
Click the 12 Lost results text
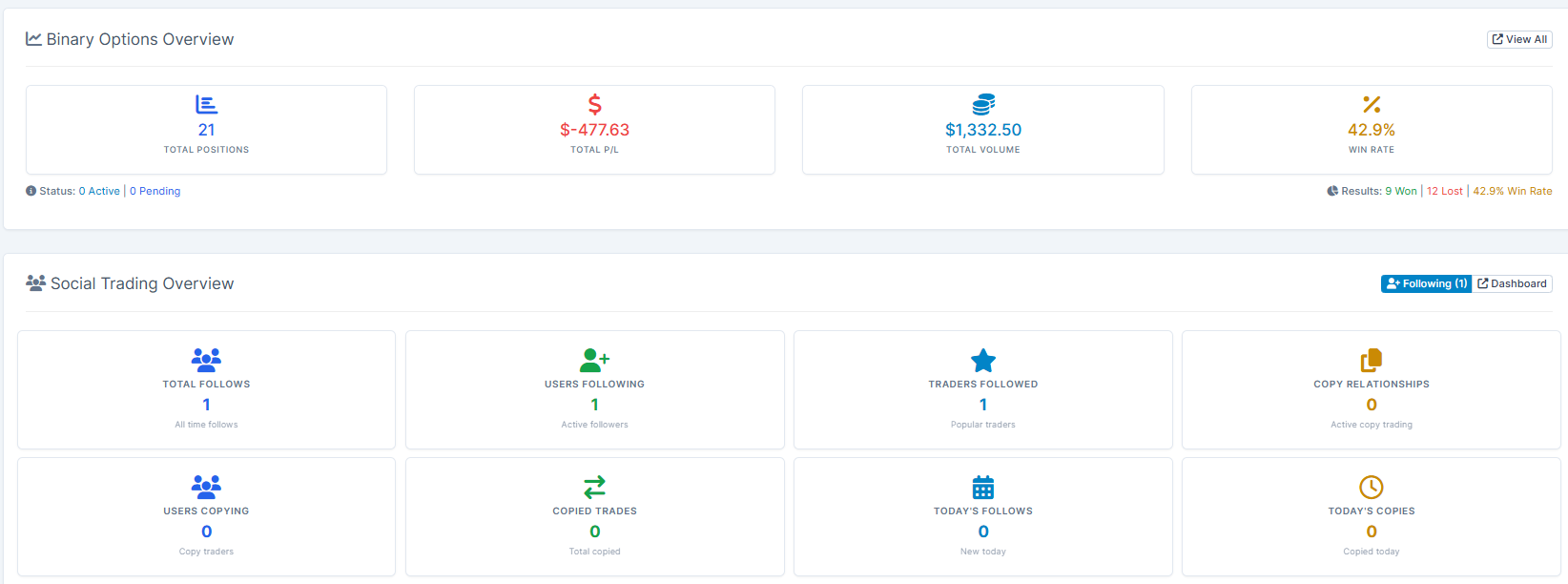pyautogui.click(x=1445, y=191)
